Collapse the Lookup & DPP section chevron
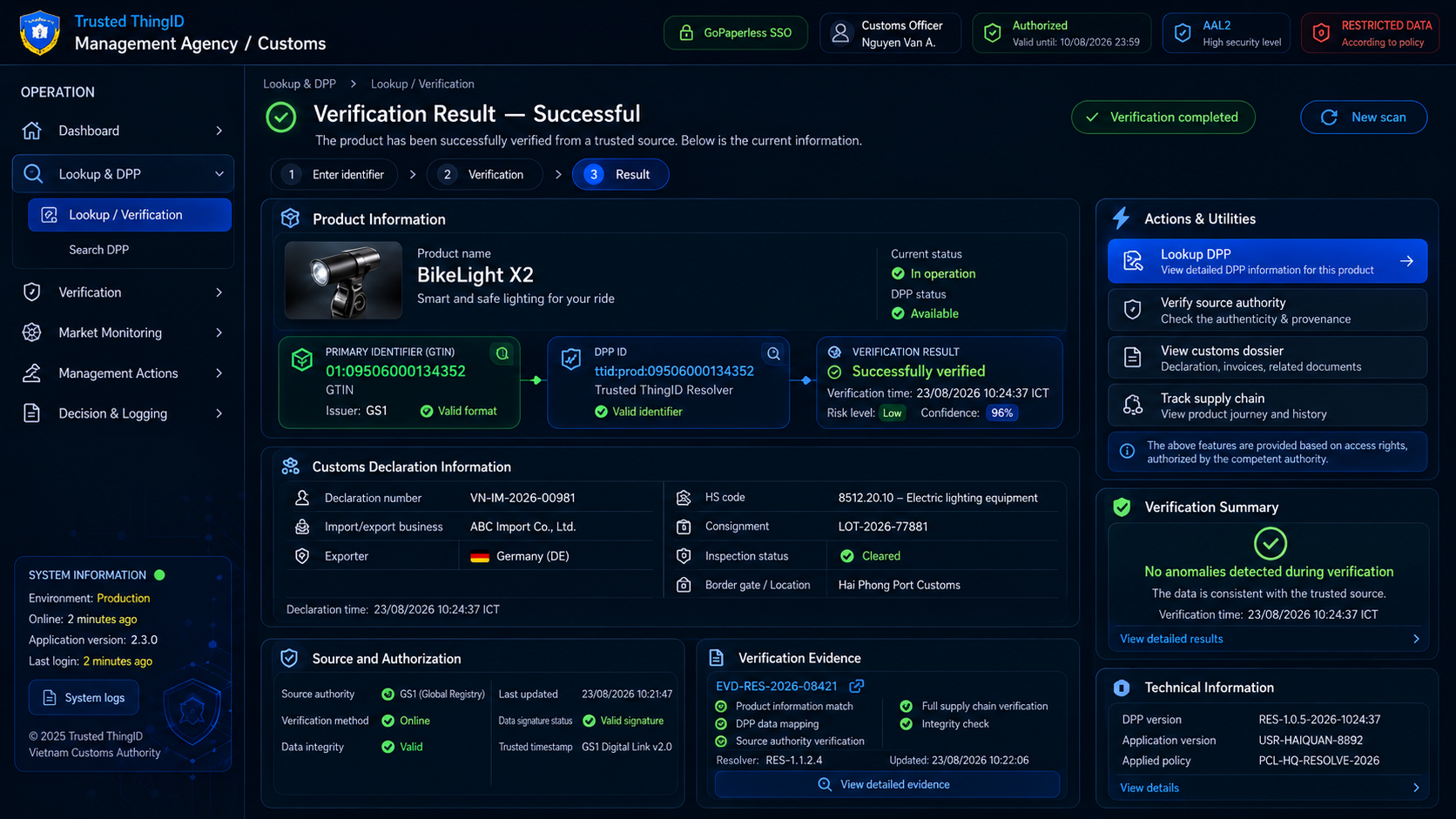1456x819 pixels. tap(219, 174)
